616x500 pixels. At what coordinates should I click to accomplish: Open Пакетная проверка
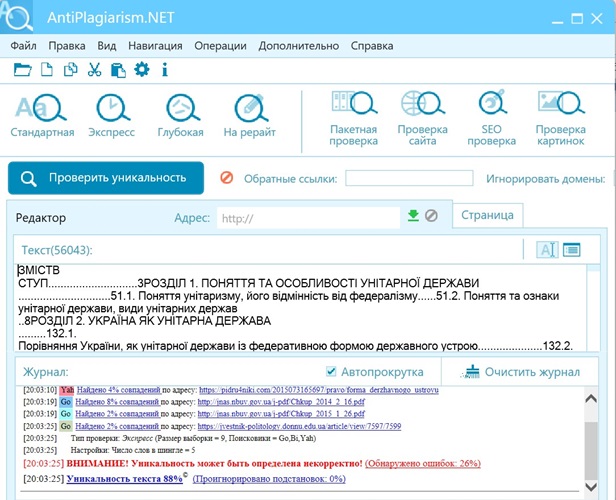354,119
